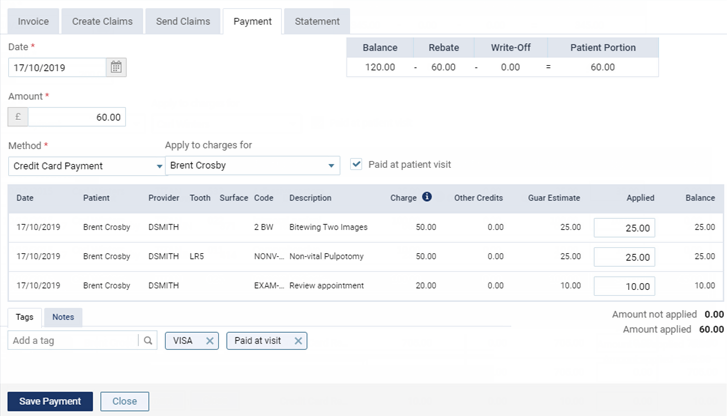Switch to the Create Claims tab
The image size is (727, 416).
pos(102,21)
